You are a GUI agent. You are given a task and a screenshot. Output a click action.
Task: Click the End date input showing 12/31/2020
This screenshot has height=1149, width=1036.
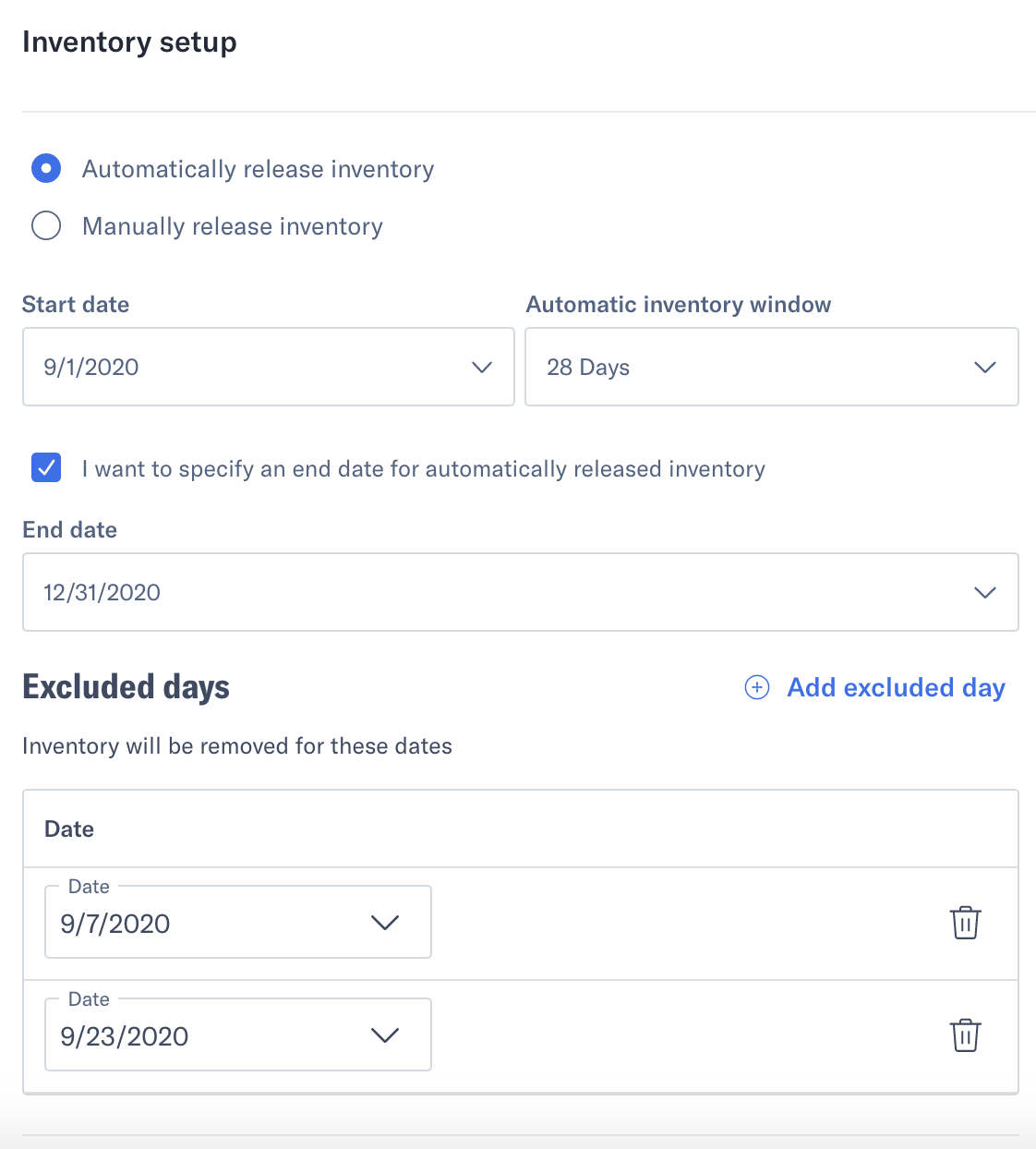(369, 592)
